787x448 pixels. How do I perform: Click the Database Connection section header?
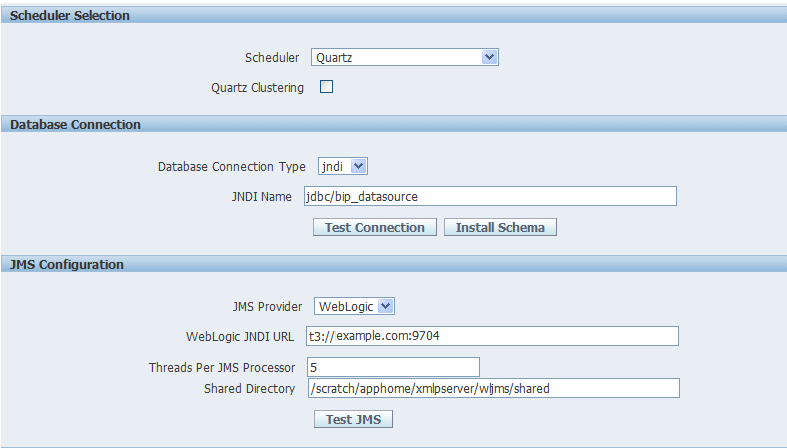pyautogui.click(x=75, y=124)
